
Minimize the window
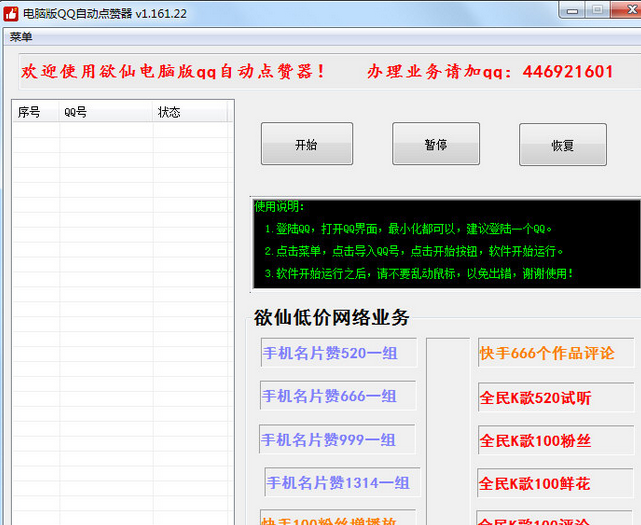pos(572,10)
